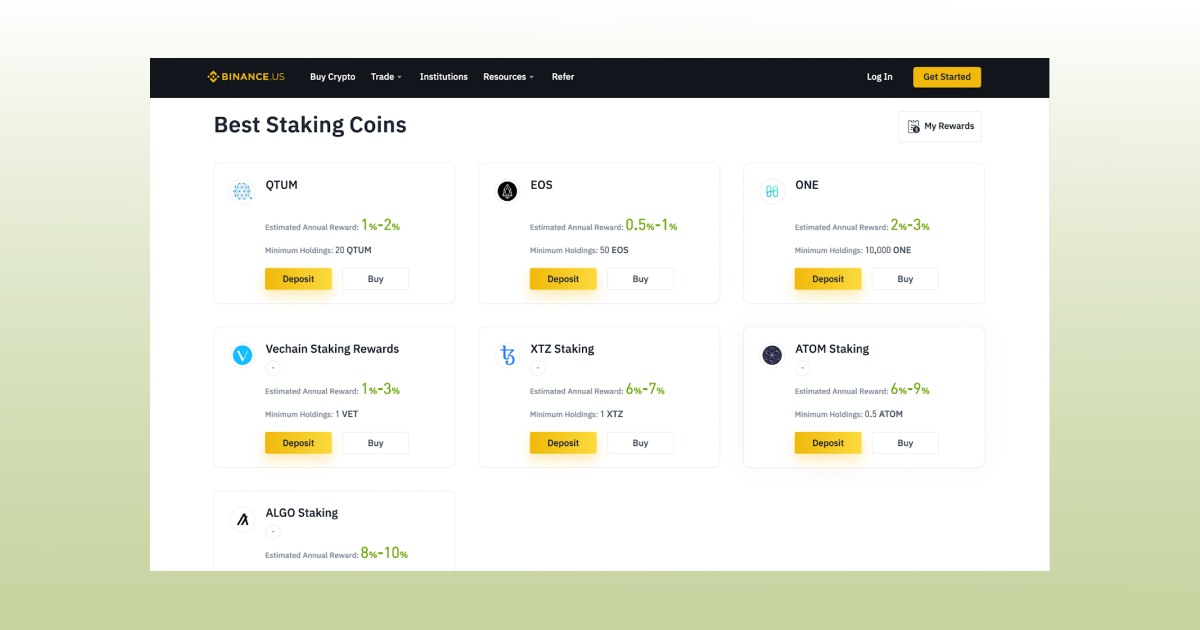The height and width of the screenshot is (630, 1200).
Task: Select the Vechain VET coin icon
Action: pyautogui.click(x=242, y=355)
